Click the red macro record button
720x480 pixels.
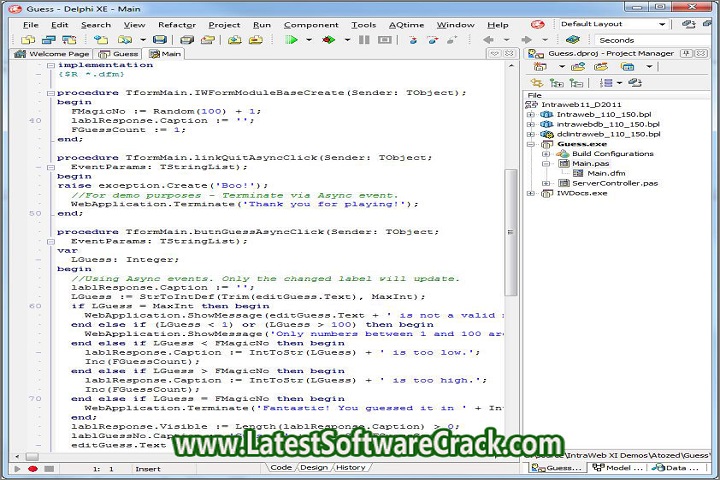tap(33, 468)
